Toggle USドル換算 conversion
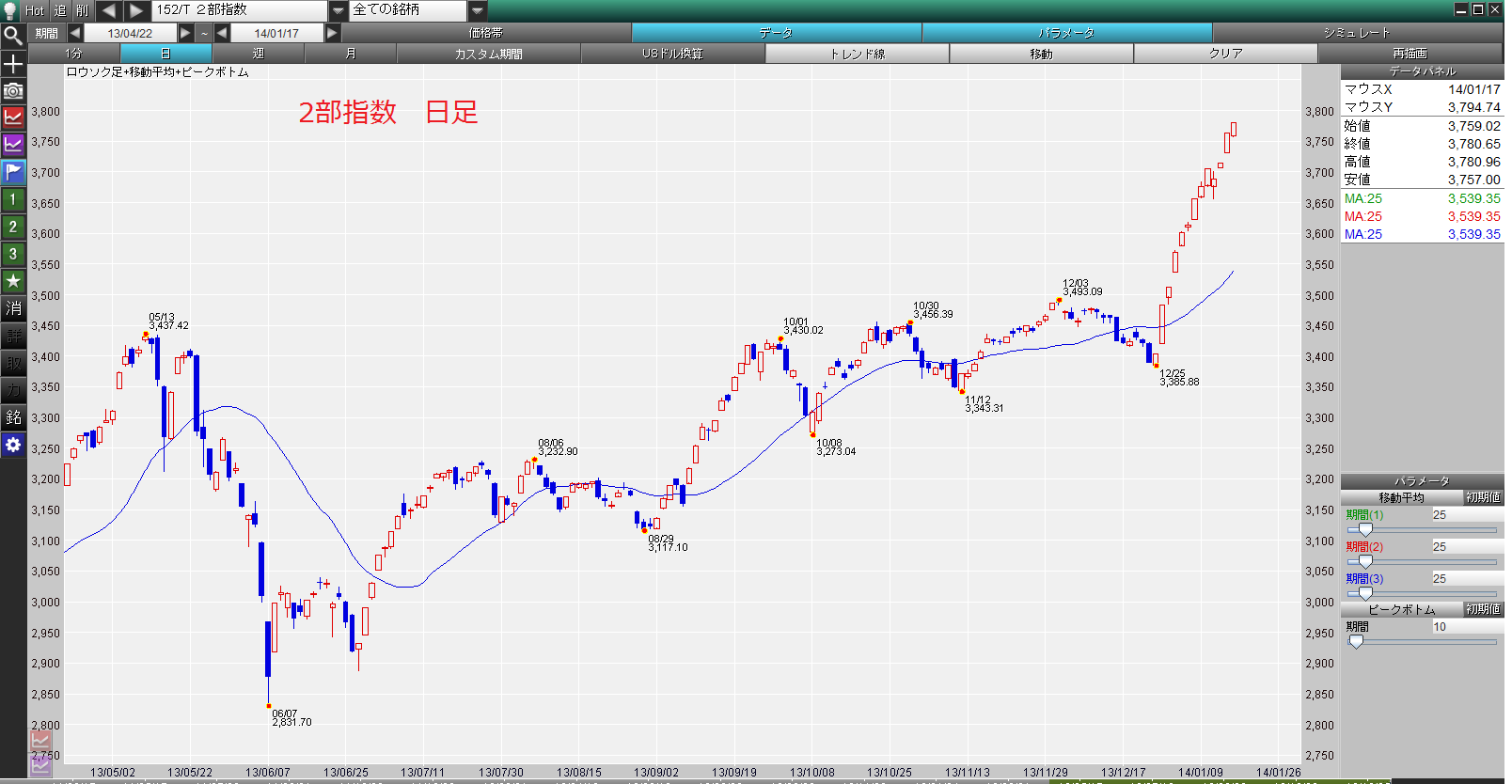1512x784 pixels. [672, 54]
